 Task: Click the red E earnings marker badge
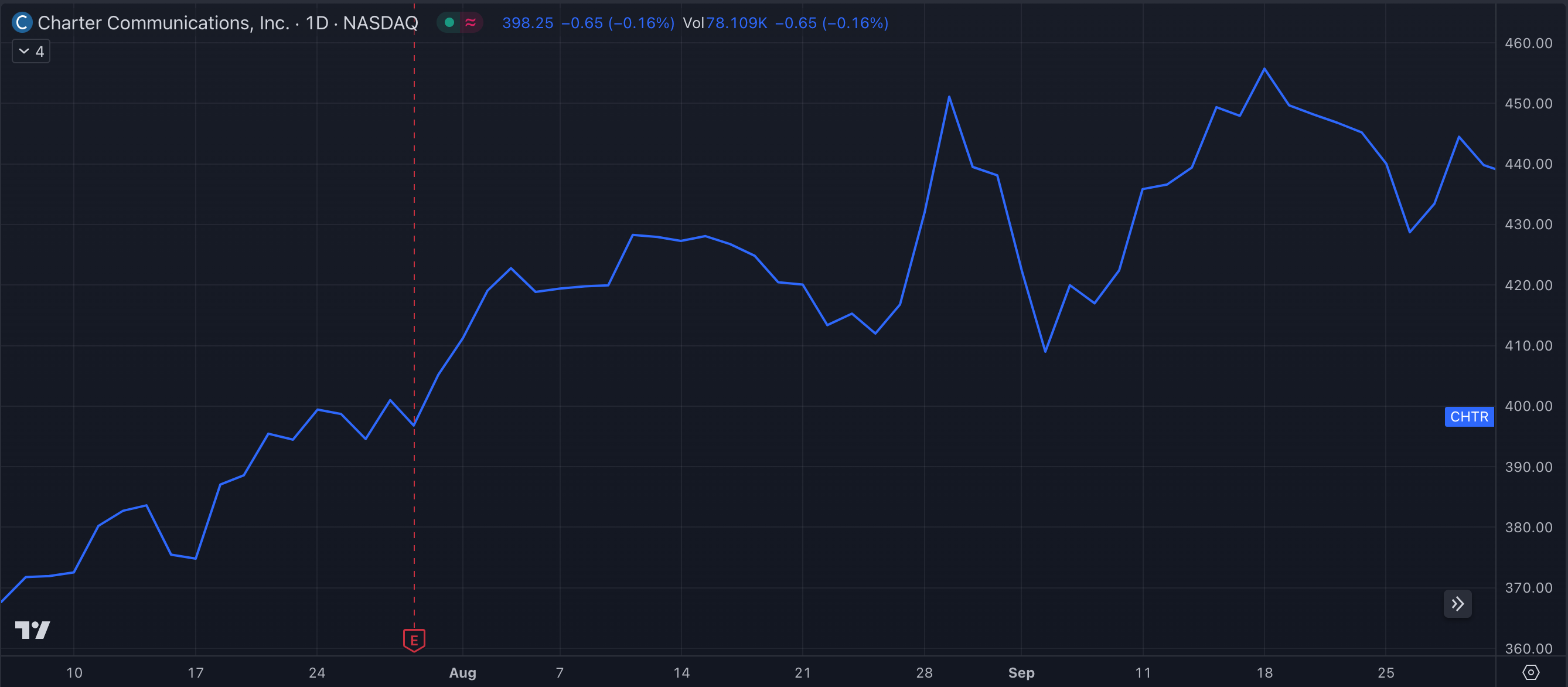click(x=414, y=640)
